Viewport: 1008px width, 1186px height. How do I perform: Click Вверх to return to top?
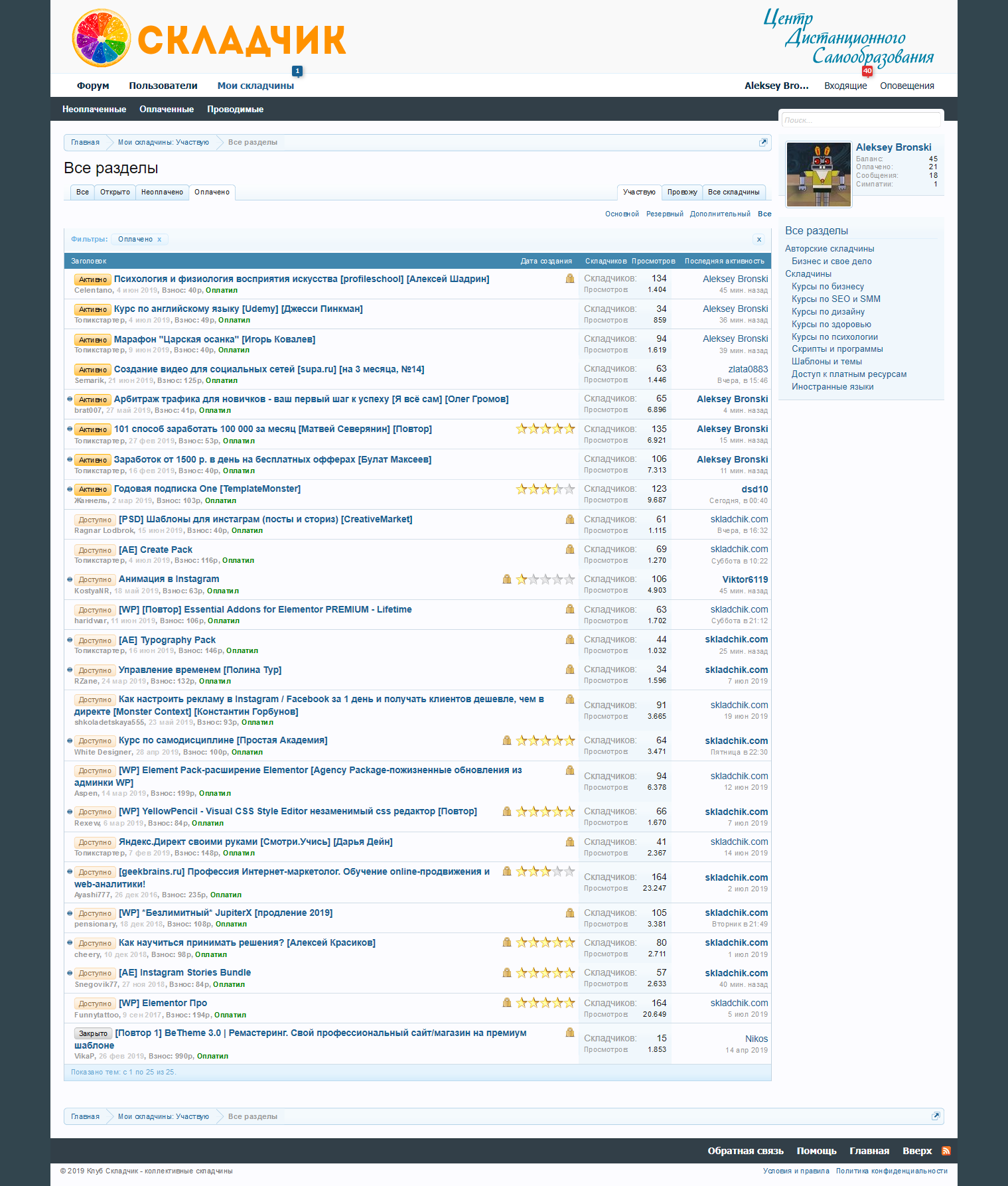(917, 1151)
